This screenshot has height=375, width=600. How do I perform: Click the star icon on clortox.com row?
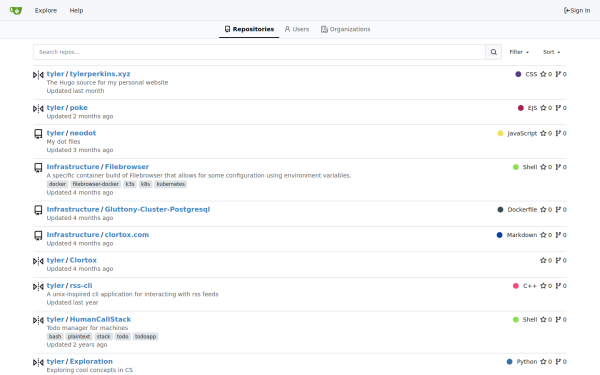[x=543, y=235]
